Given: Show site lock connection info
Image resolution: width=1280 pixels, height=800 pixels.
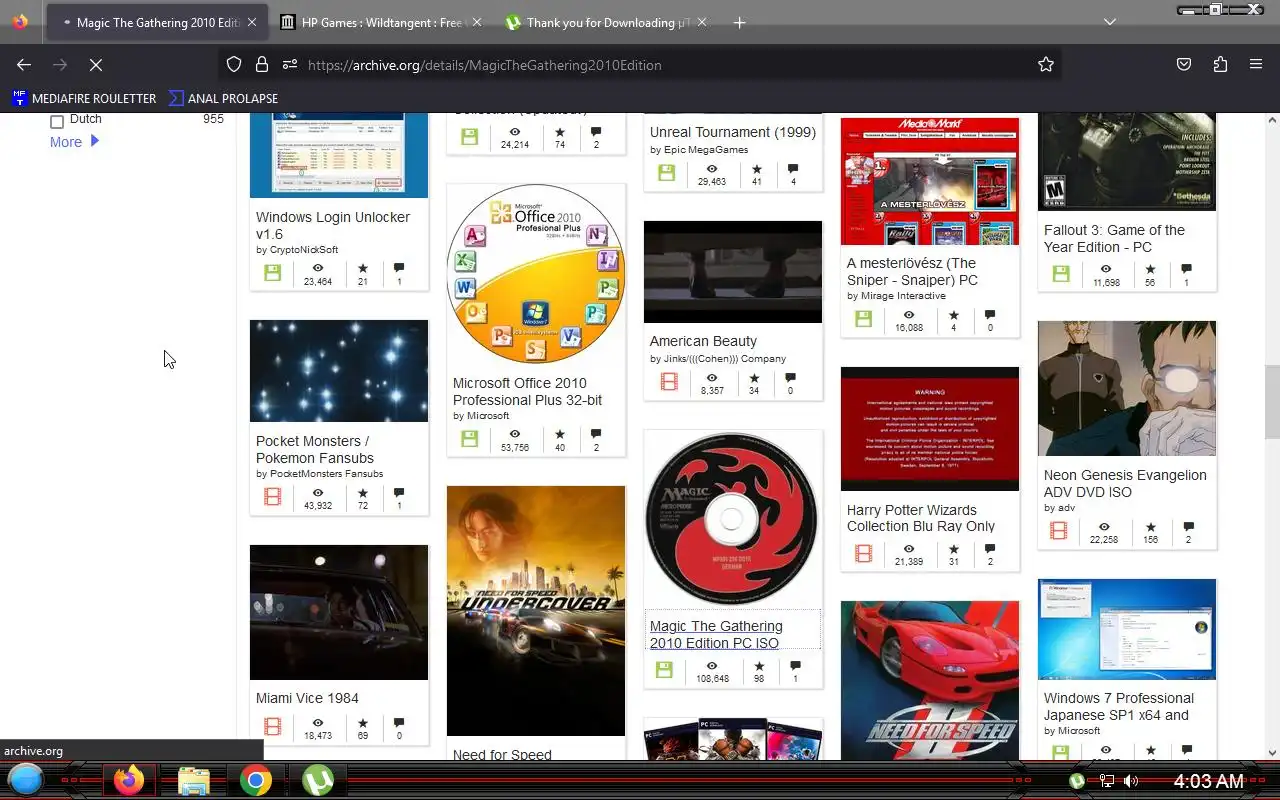Looking at the screenshot, I should [x=262, y=65].
